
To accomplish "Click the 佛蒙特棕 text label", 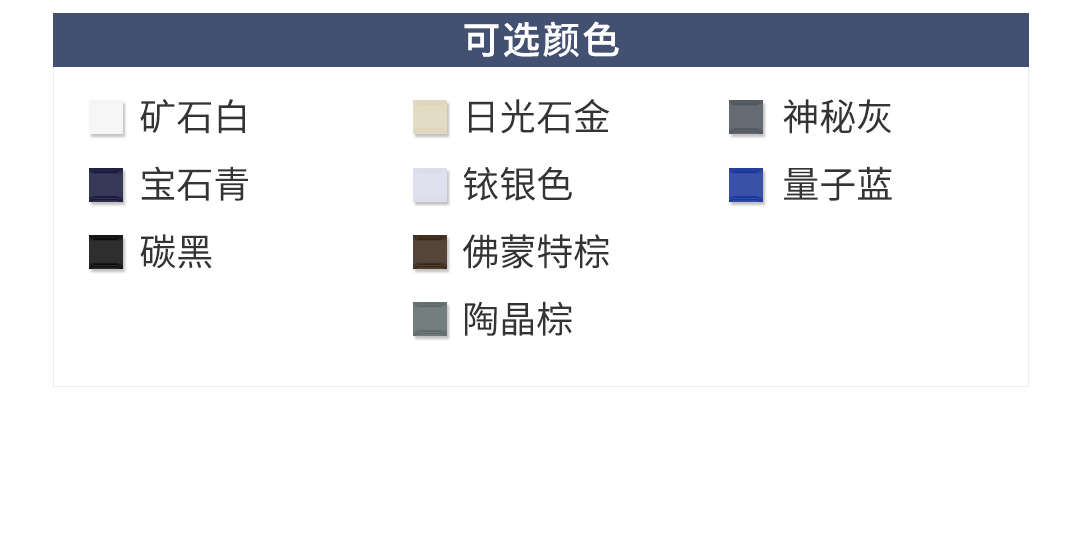I will point(537,252).
